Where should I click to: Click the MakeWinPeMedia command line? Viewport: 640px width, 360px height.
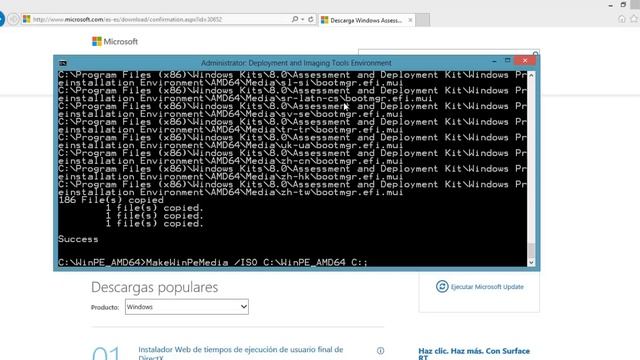coord(213,262)
